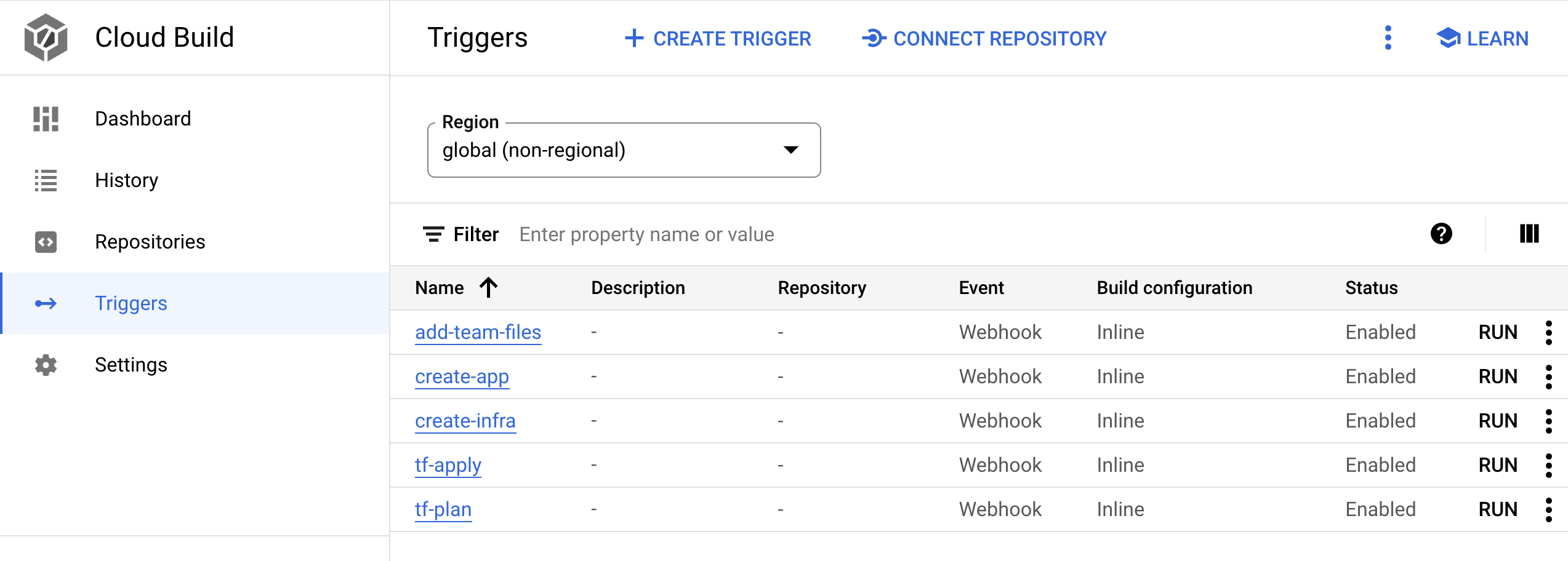Open the create-app trigger link
Viewport: 1568px width, 561px height.
(462, 376)
